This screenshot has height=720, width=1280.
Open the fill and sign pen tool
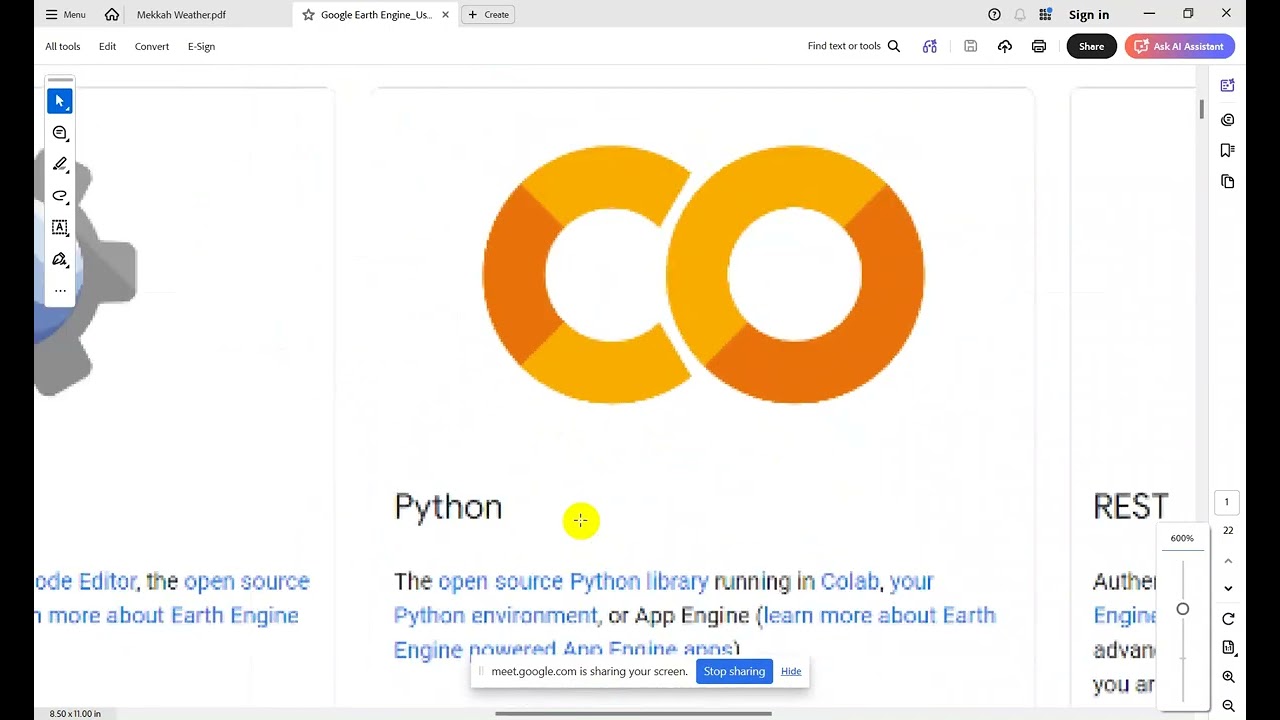click(60, 260)
